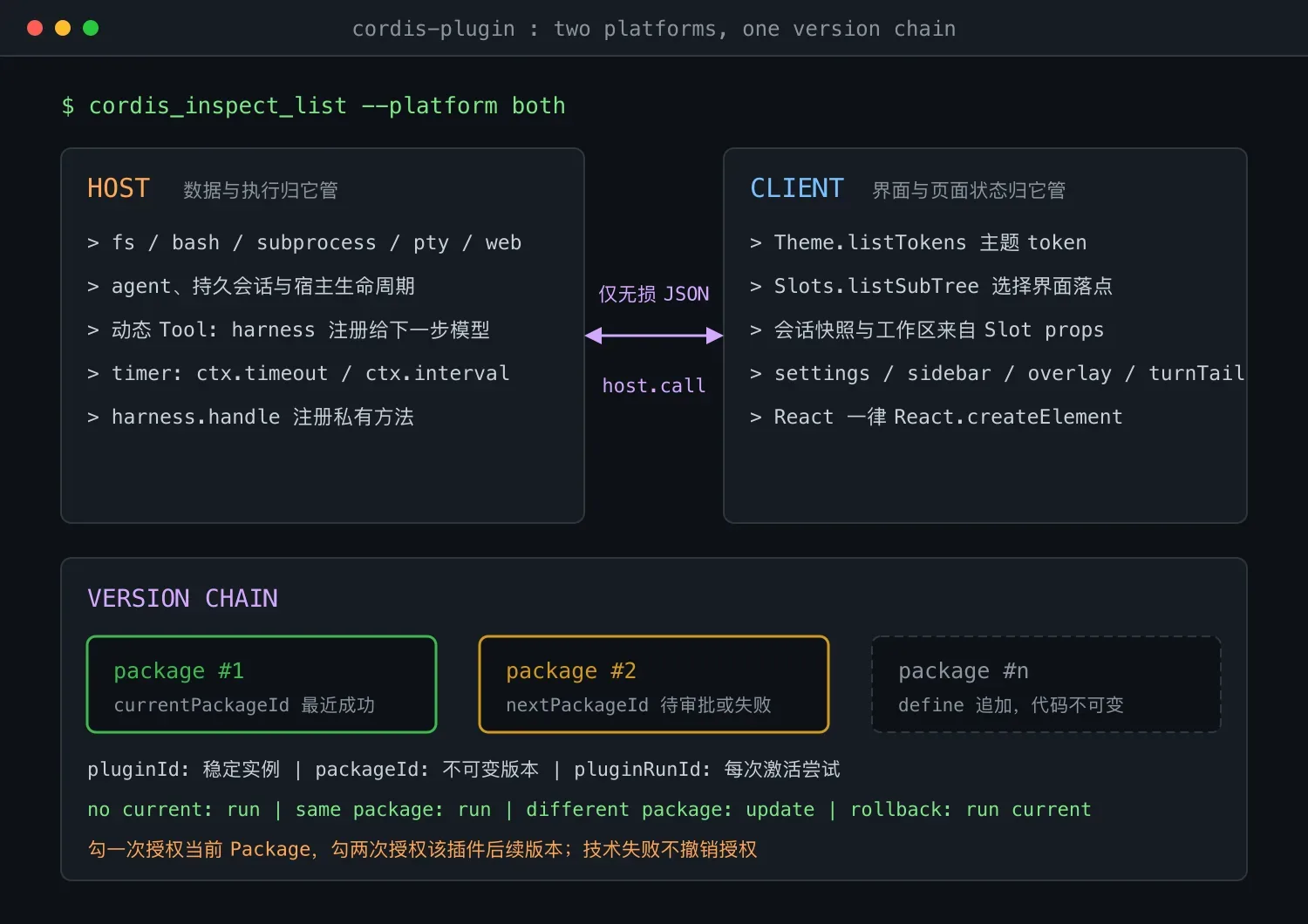Minimize the window using the yellow button
1308x924 pixels.
63,28
